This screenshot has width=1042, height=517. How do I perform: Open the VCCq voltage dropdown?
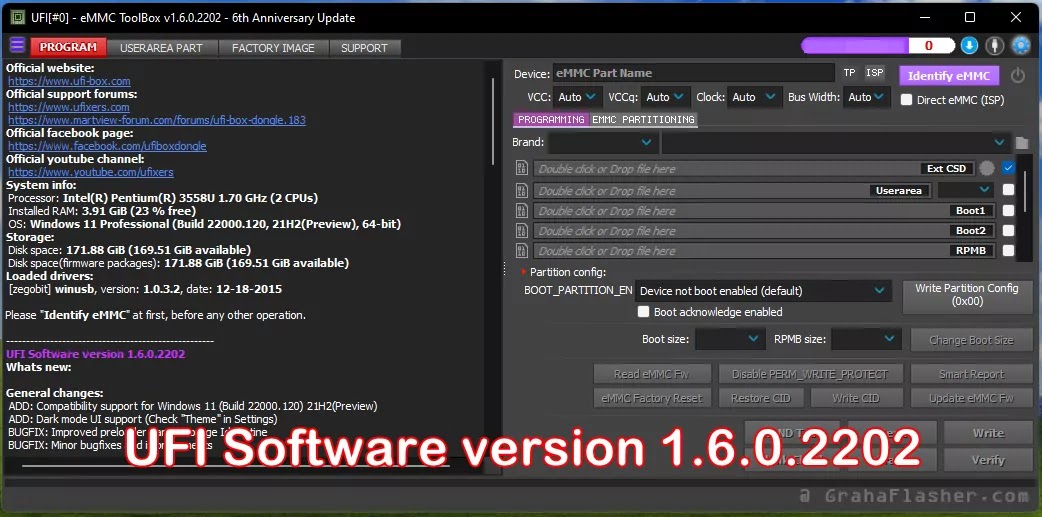[x=666, y=97]
